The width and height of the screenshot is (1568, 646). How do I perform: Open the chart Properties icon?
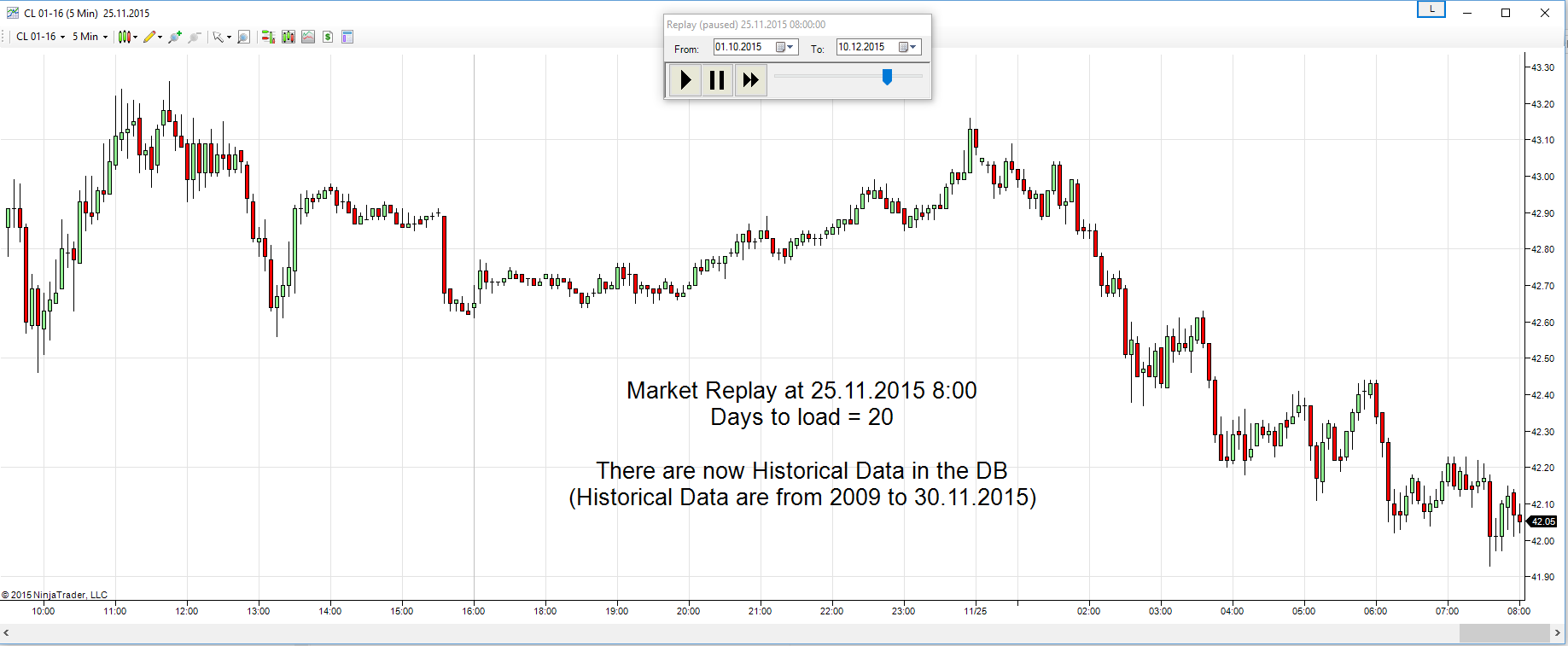pyautogui.click(x=347, y=37)
